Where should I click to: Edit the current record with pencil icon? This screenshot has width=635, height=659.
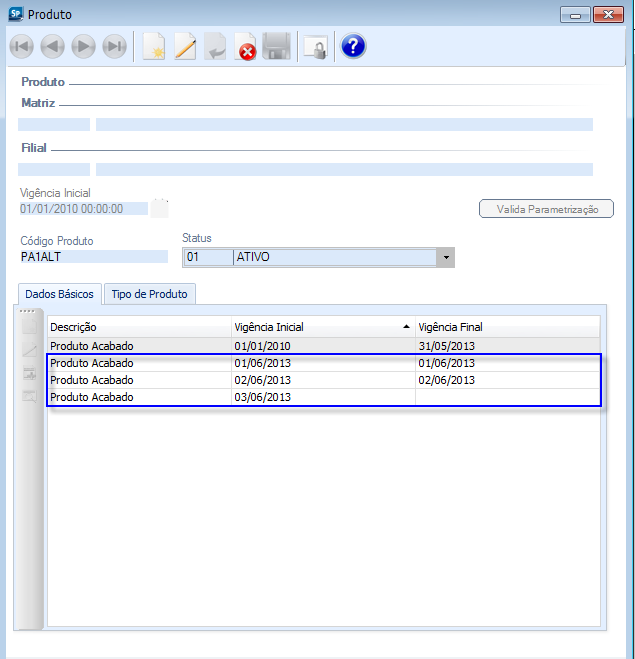185,47
